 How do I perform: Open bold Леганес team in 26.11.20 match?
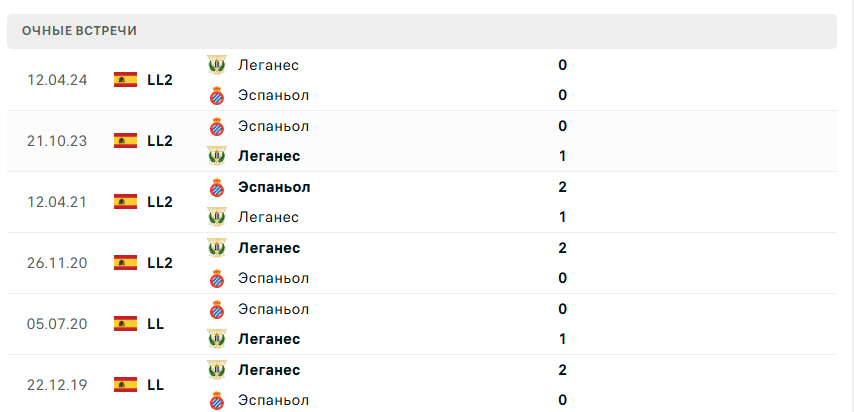click(269, 248)
